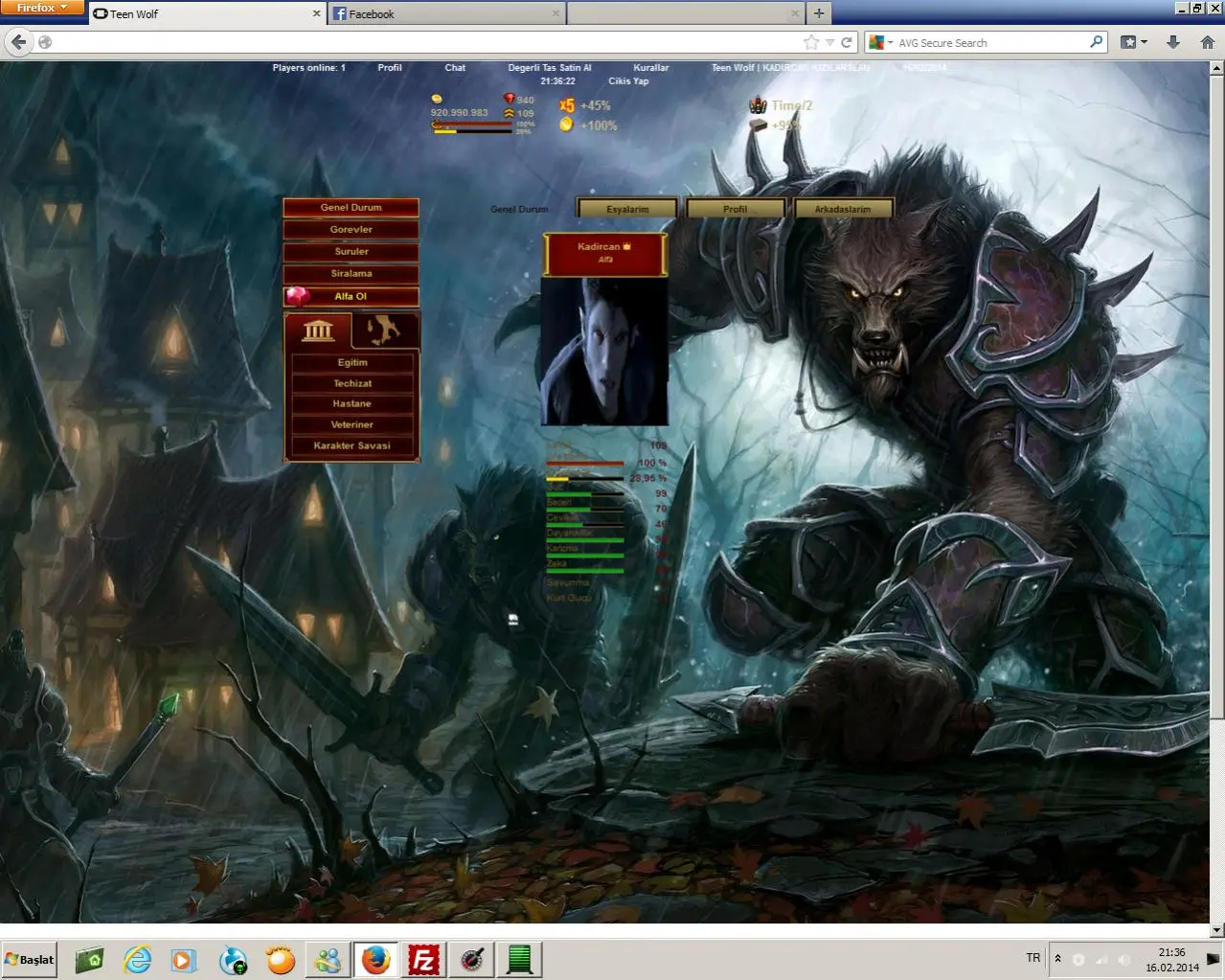The width and height of the screenshot is (1225, 980).
Task: Open the gold Profil tab
Action: pyautogui.click(x=736, y=209)
